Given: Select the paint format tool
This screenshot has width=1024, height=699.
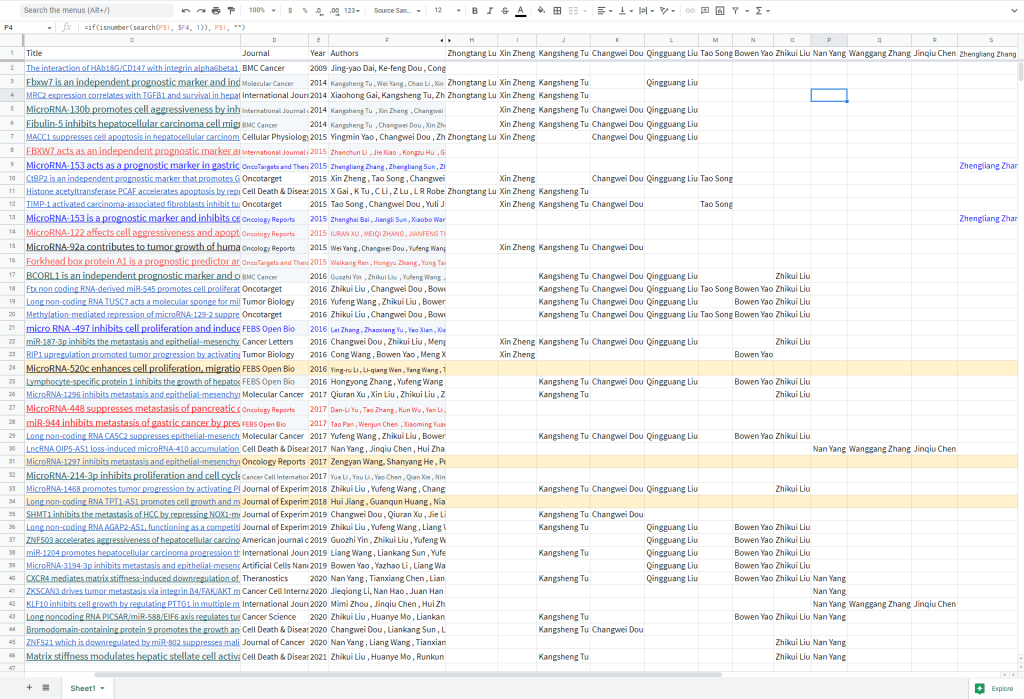Looking at the screenshot, I should tap(231, 10).
